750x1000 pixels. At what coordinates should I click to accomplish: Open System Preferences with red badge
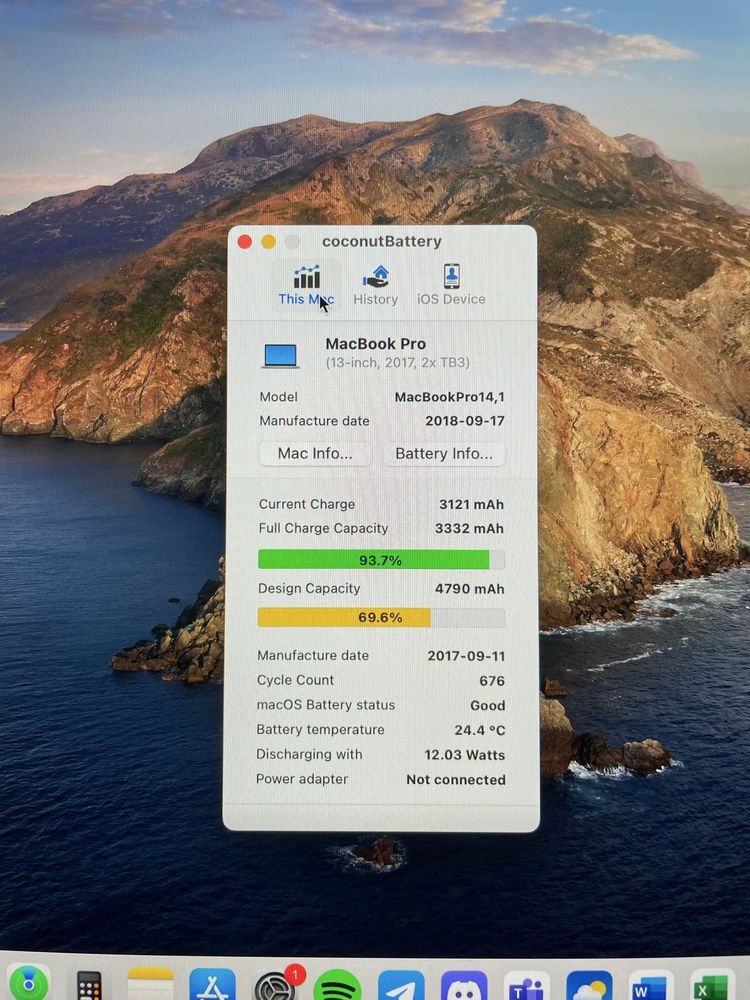tap(276, 985)
